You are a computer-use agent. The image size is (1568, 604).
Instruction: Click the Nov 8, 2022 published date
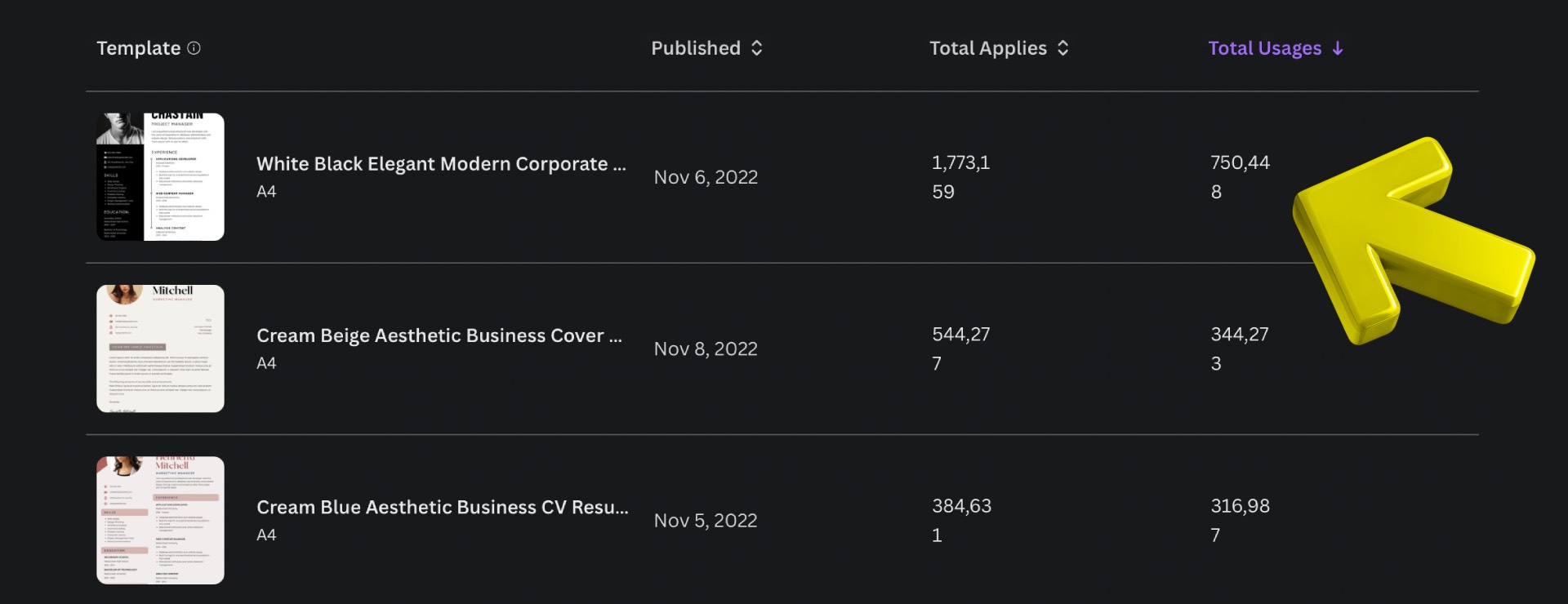pyautogui.click(x=706, y=349)
